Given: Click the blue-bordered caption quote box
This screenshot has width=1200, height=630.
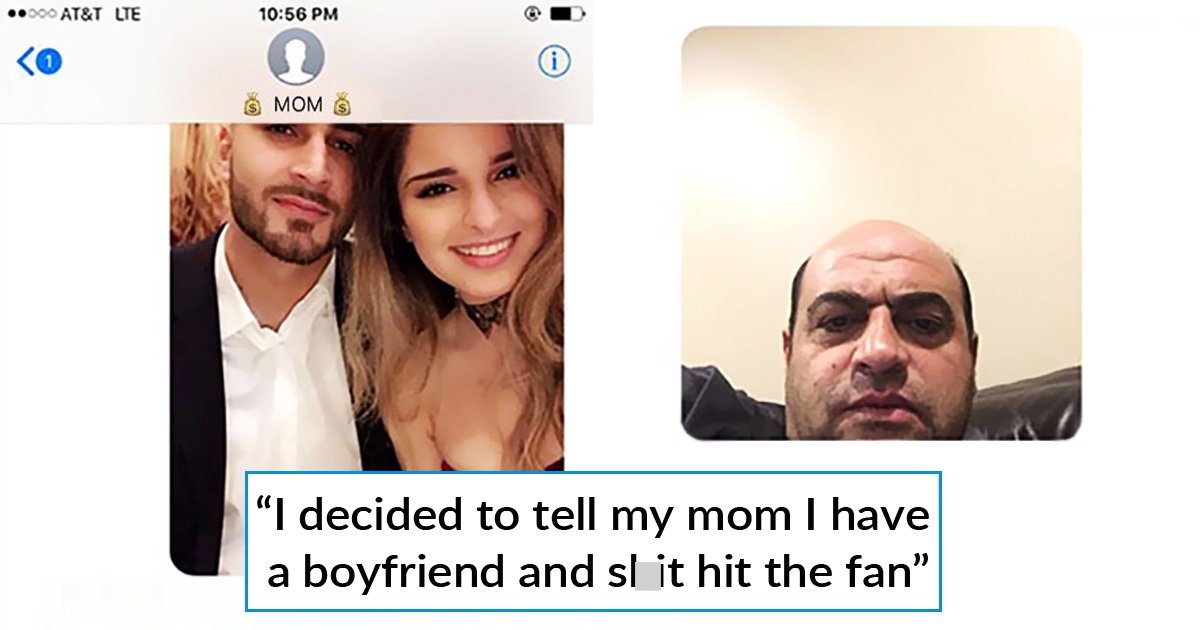Looking at the screenshot, I should 594,541.
